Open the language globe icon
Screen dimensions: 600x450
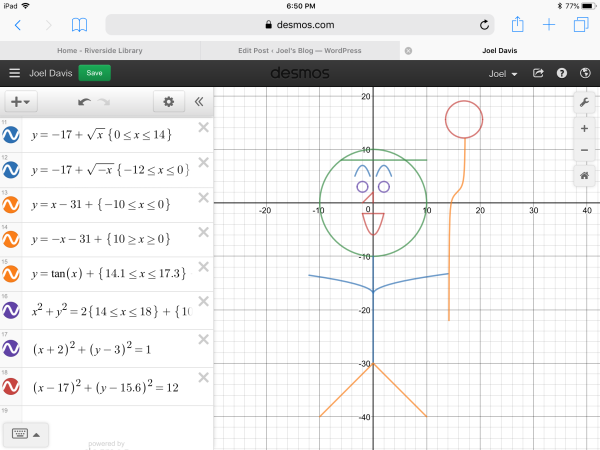tap(584, 73)
